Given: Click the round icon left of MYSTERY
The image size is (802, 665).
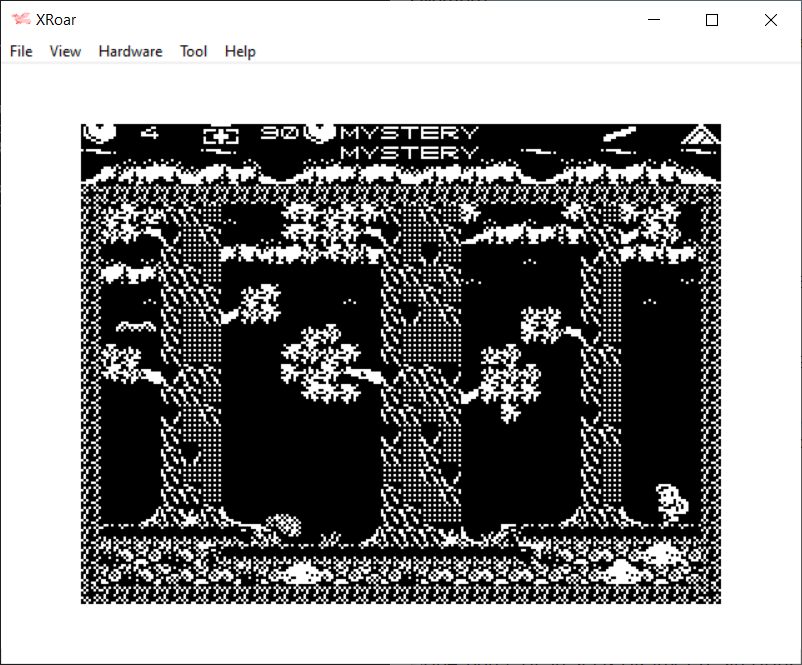Looking at the screenshot, I should point(320,132).
